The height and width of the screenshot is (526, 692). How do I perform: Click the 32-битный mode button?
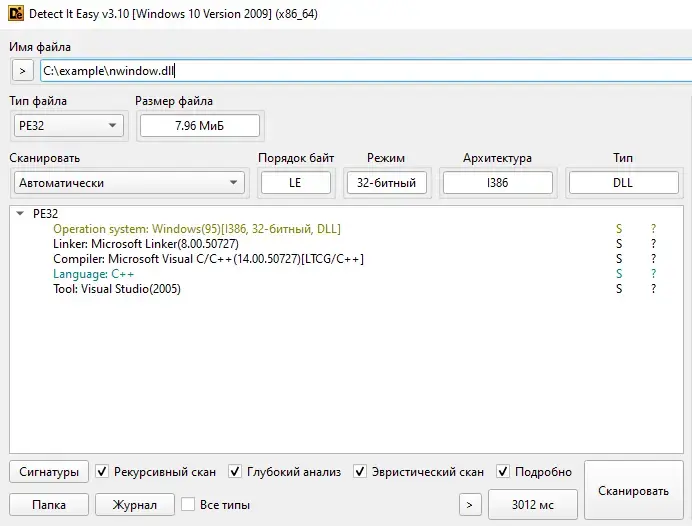(x=386, y=183)
